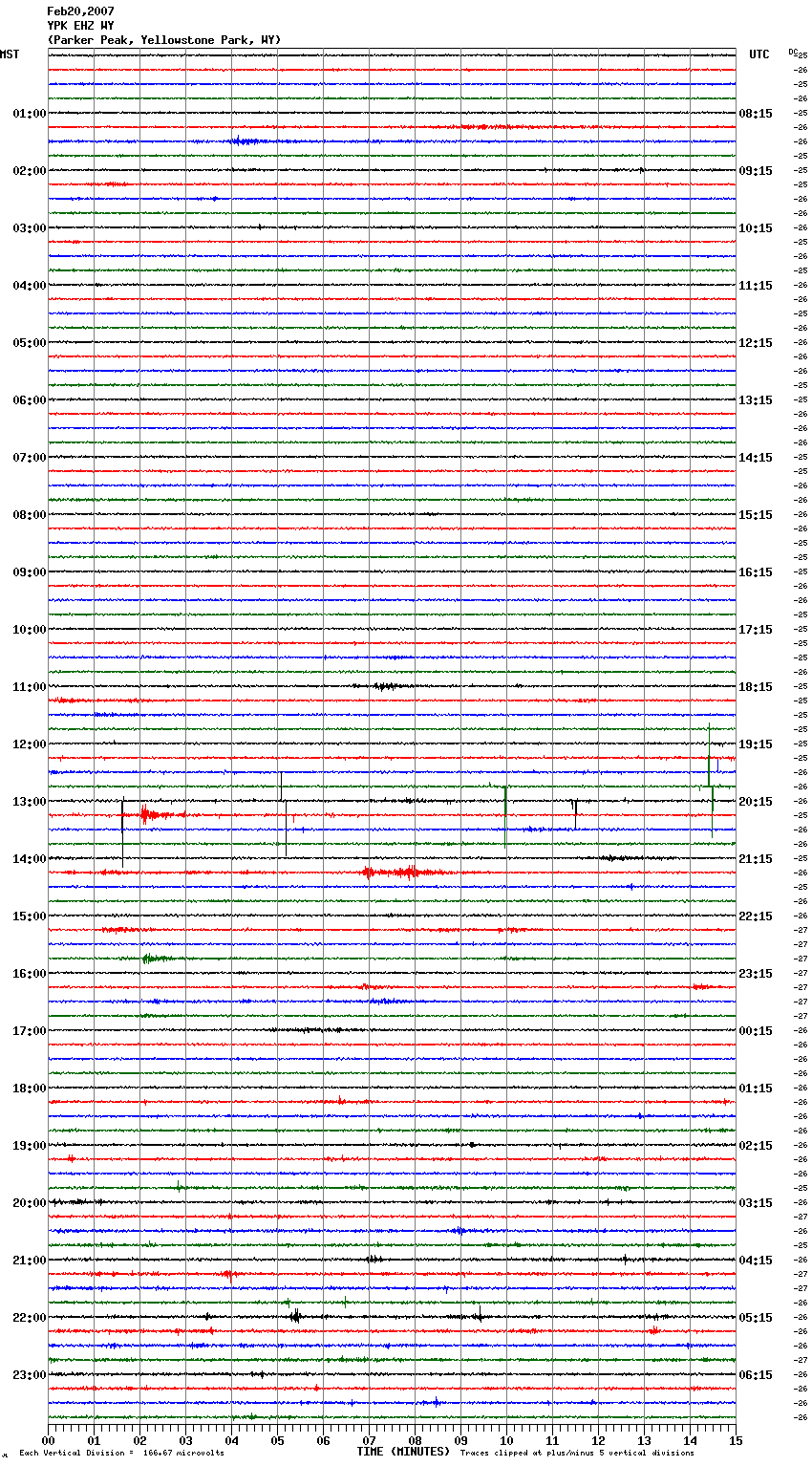Select the 18:00 MST time label

pyautogui.click(x=30, y=1089)
